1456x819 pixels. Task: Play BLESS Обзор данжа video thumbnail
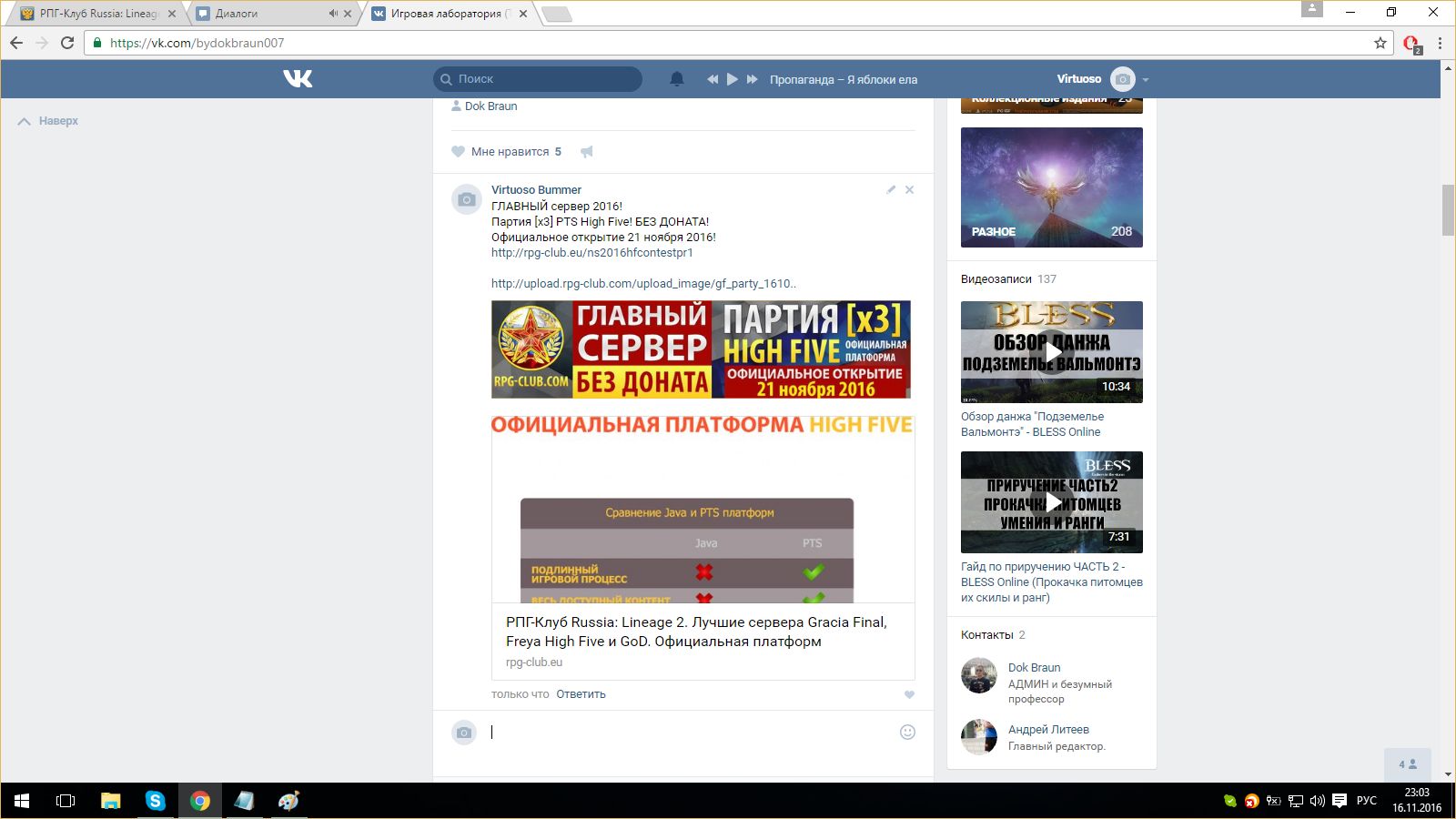tap(1052, 352)
